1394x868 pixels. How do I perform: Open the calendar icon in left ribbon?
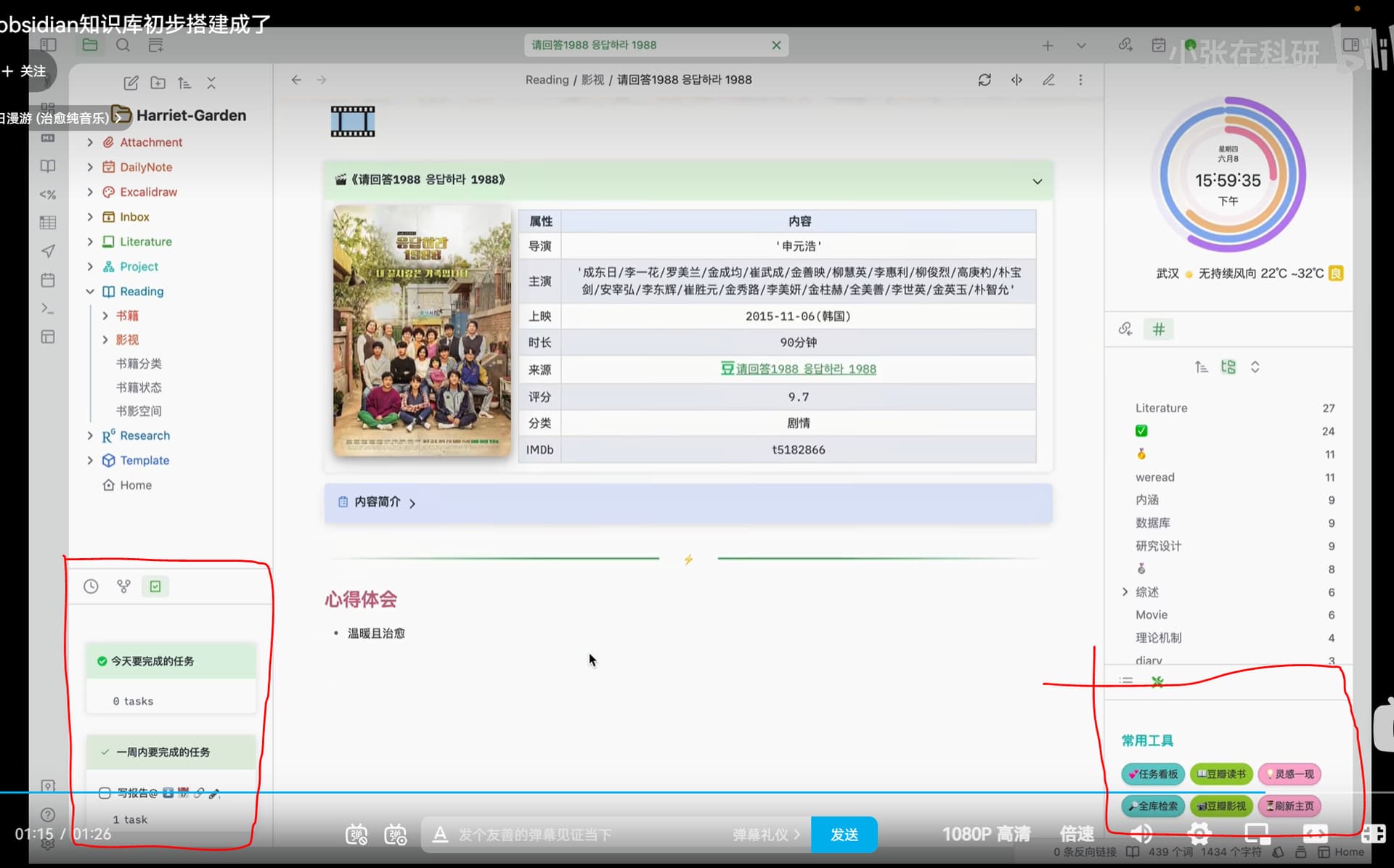[48, 280]
